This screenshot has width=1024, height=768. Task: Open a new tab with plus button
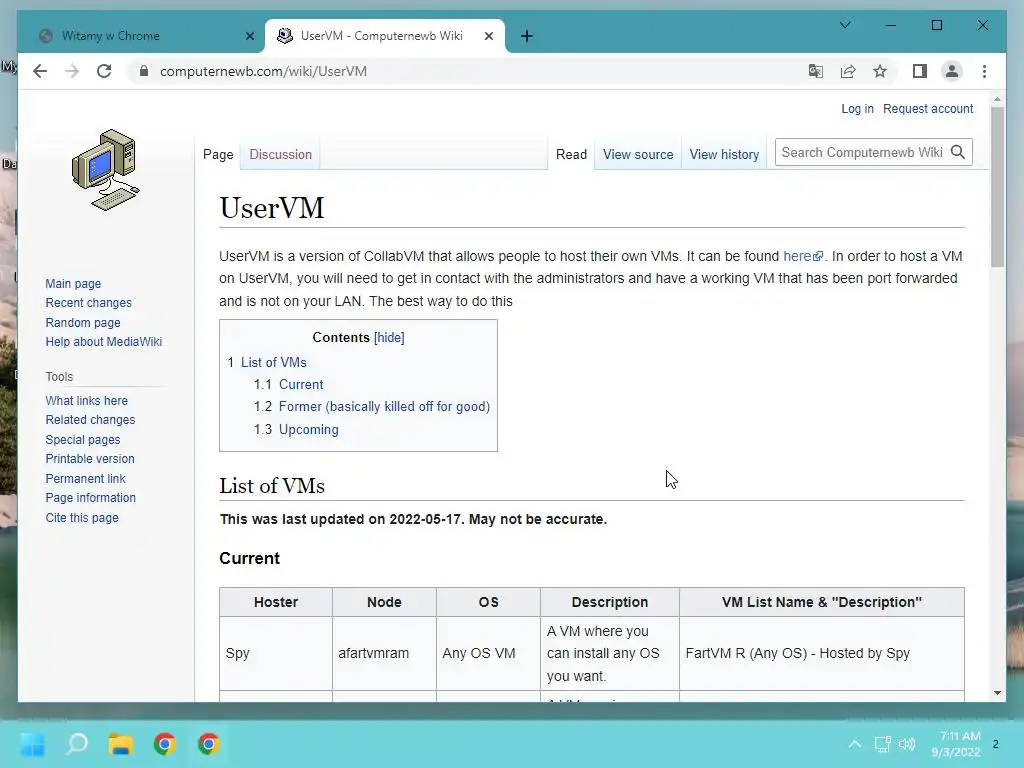pyautogui.click(x=527, y=36)
